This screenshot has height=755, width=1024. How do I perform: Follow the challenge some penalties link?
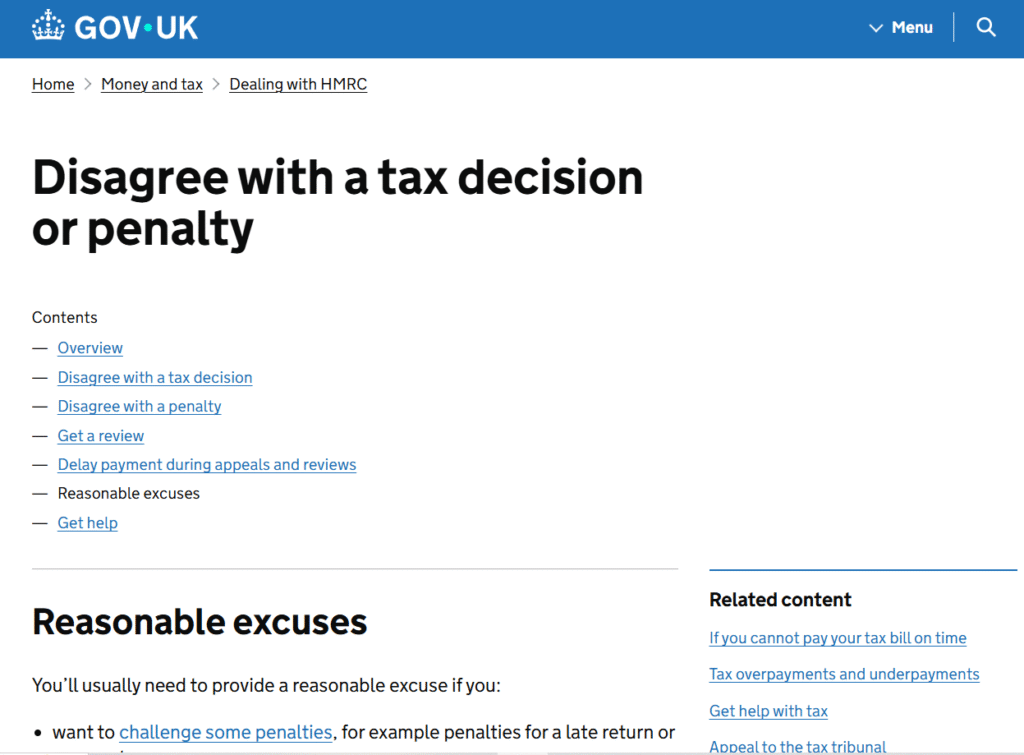(x=225, y=732)
